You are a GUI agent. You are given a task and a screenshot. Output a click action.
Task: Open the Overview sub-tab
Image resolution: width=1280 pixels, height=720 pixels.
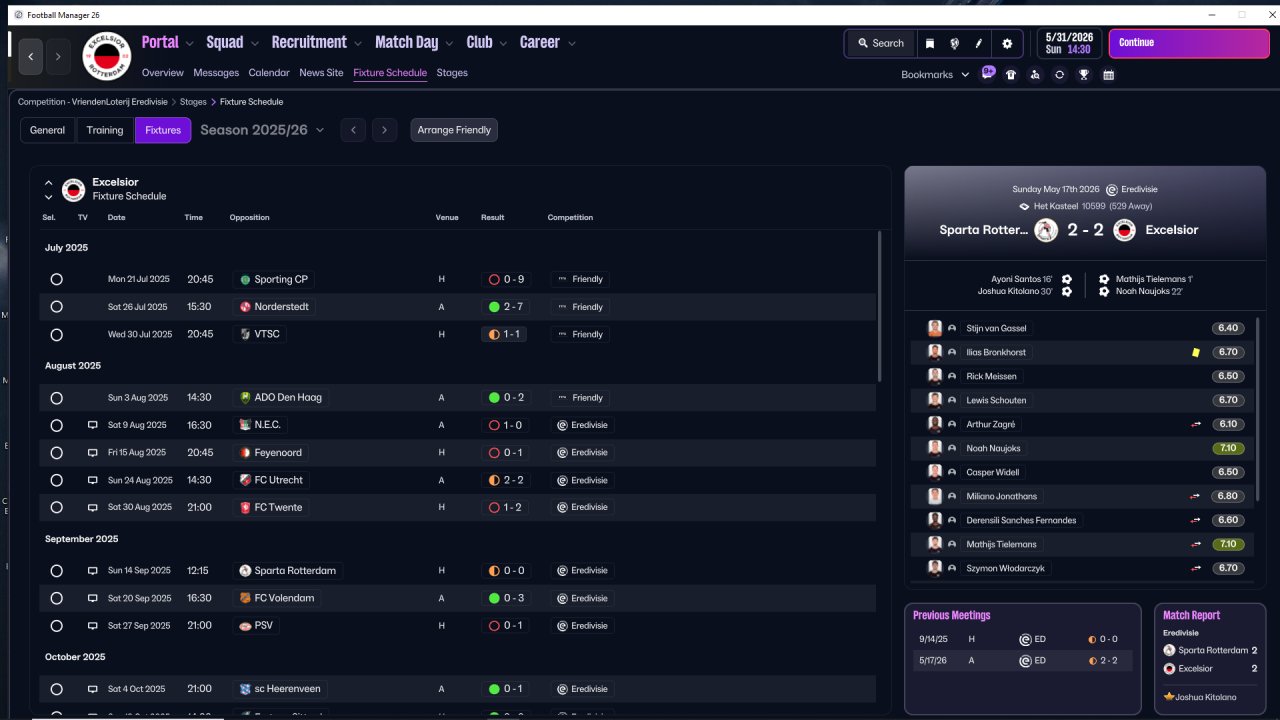(x=163, y=73)
